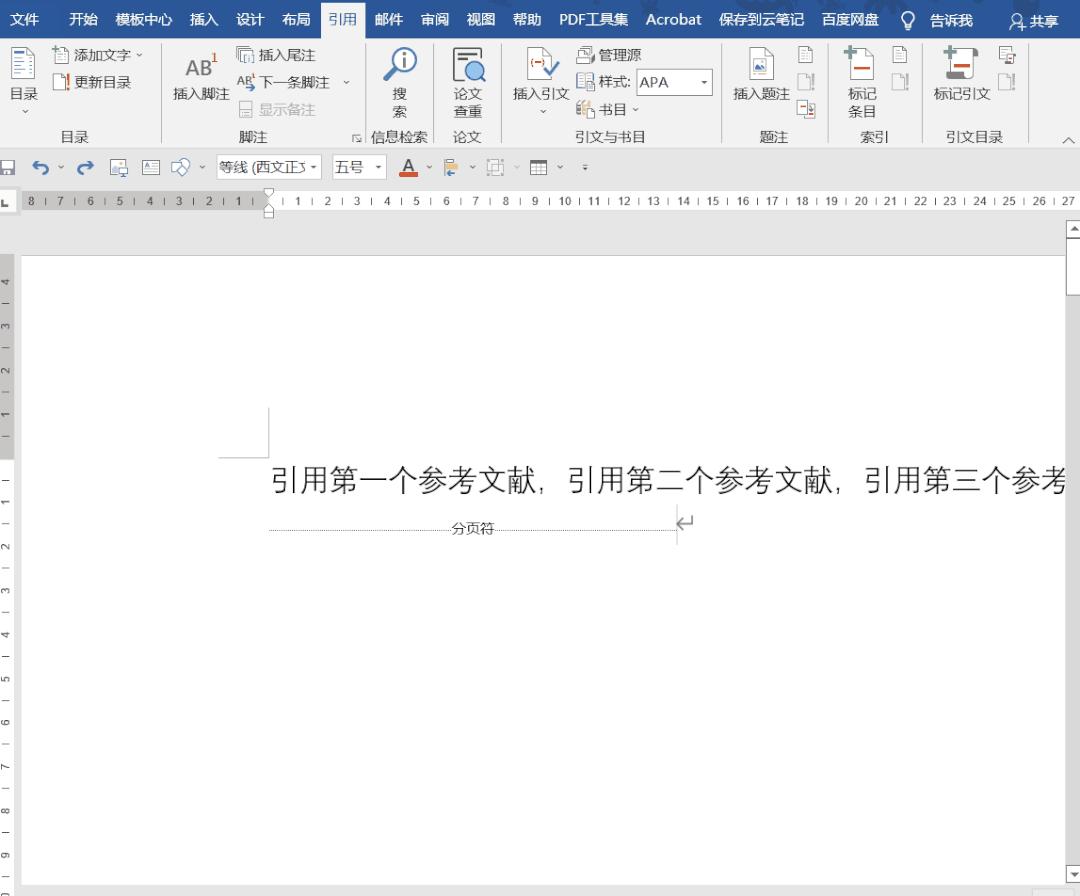Apply the red font color swatch
Screen dimensions: 1080x896
[407, 167]
